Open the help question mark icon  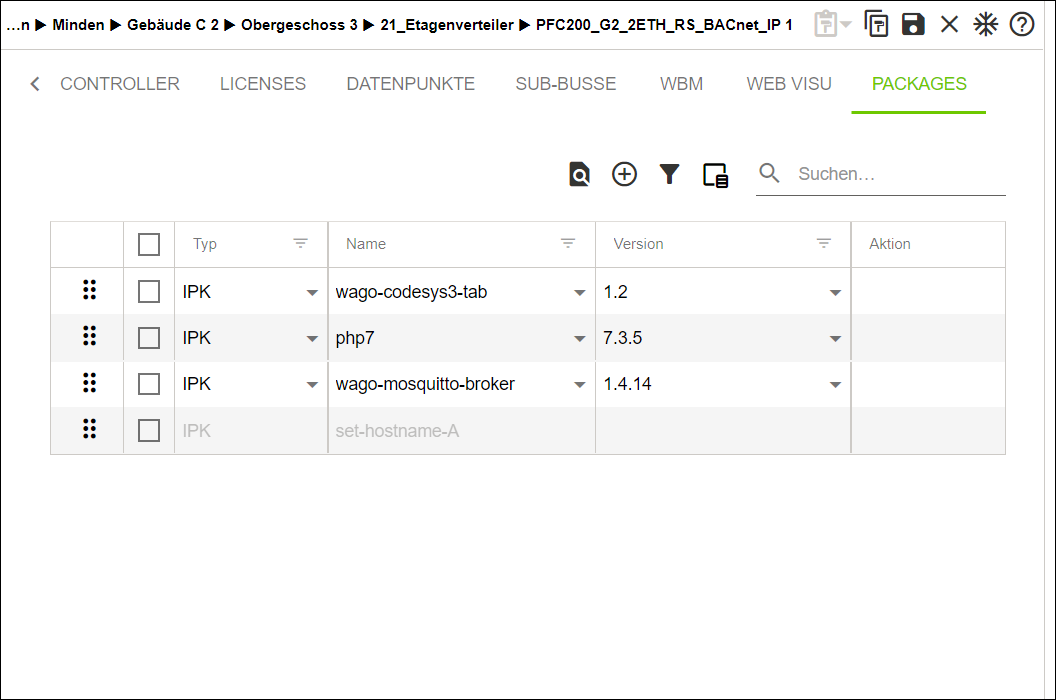1022,24
